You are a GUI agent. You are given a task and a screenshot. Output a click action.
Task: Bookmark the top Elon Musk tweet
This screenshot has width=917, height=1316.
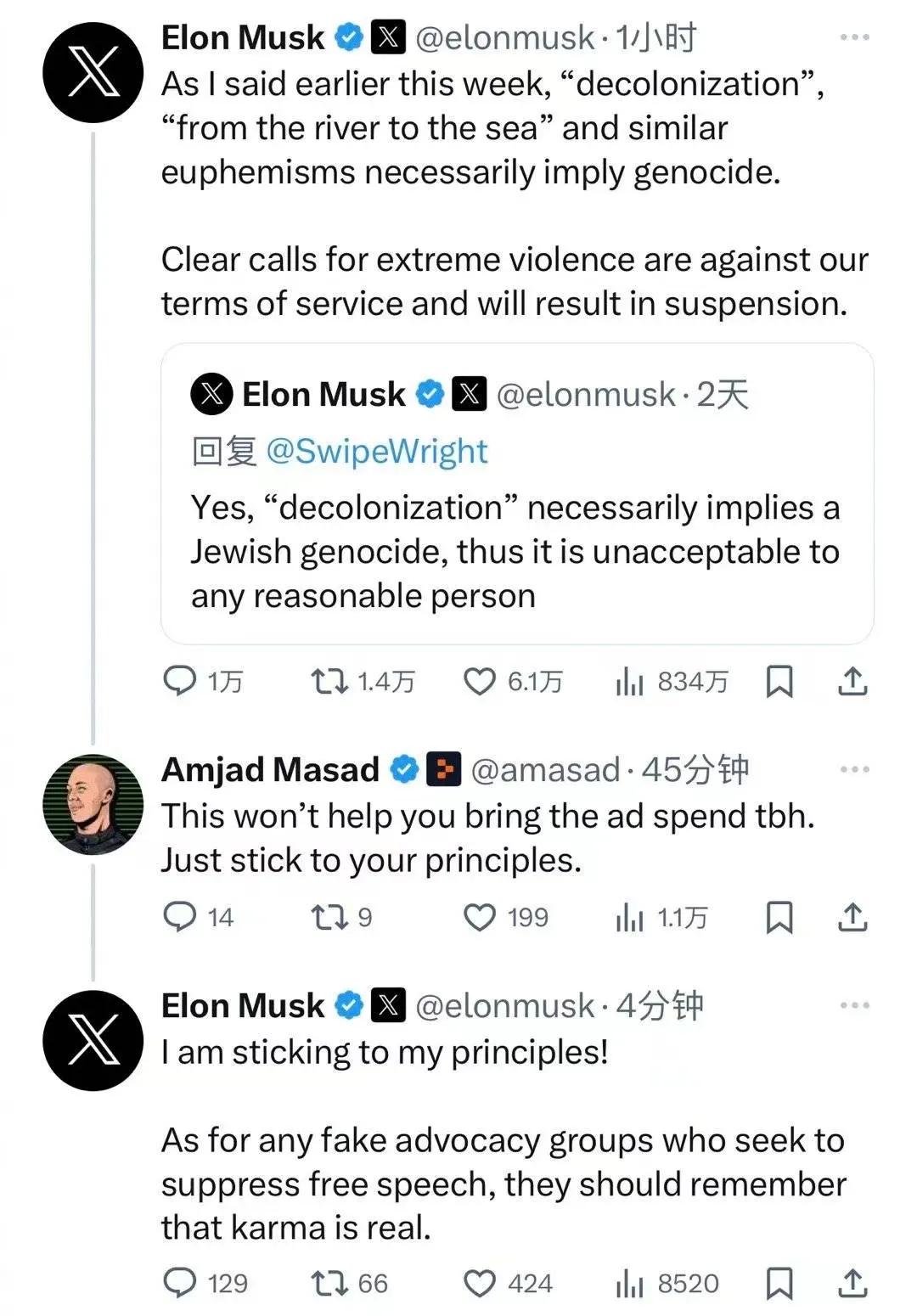tap(779, 681)
